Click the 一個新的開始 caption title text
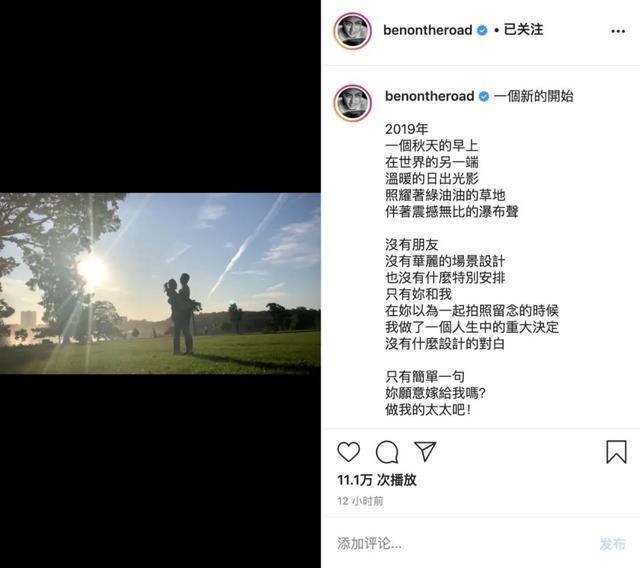The height and width of the screenshot is (568, 640). point(533,96)
